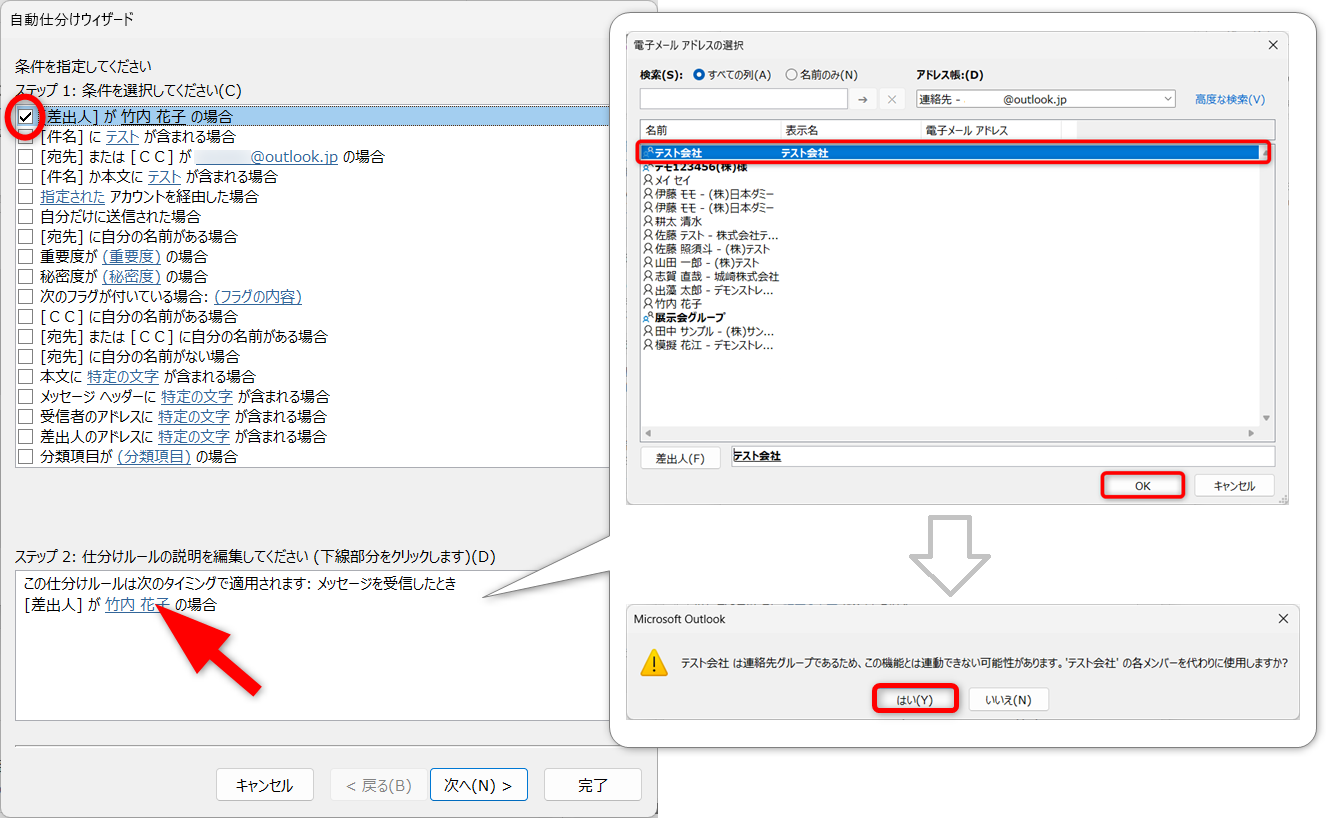Select the 名前のみ search radio button
This screenshot has width=1344, height=818.
pyautogui.click(x=792, y=75)
